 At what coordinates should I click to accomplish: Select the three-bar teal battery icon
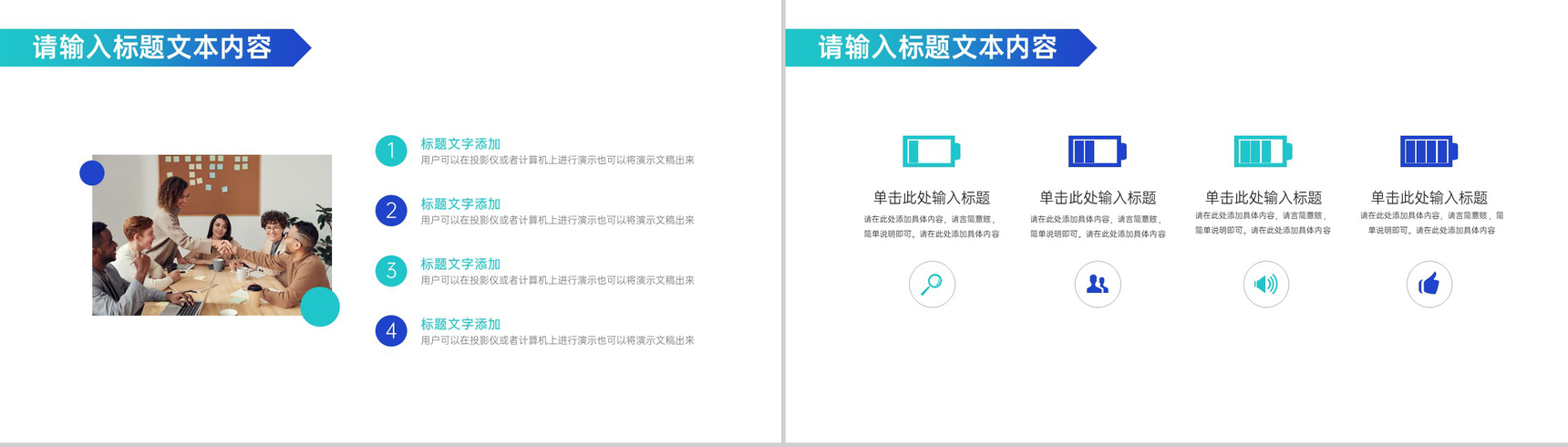pos(1263,151)
